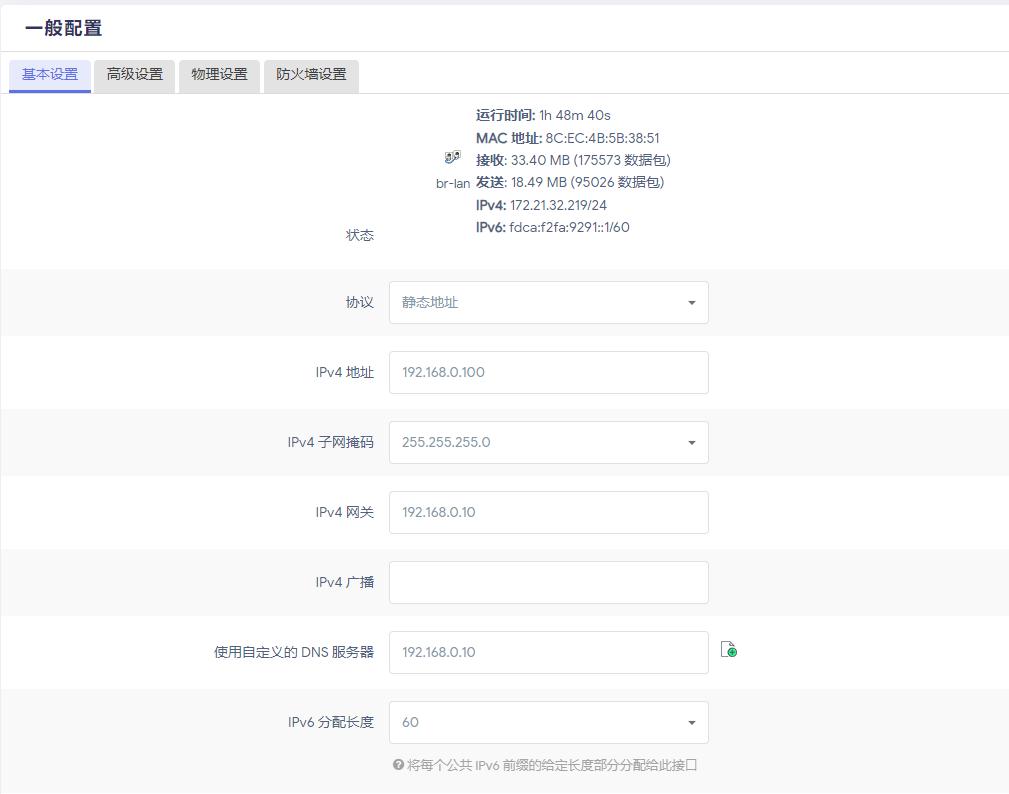Open the 防火墙设置 tab
The image size is (1009, 794).
(x=311, y=75)
